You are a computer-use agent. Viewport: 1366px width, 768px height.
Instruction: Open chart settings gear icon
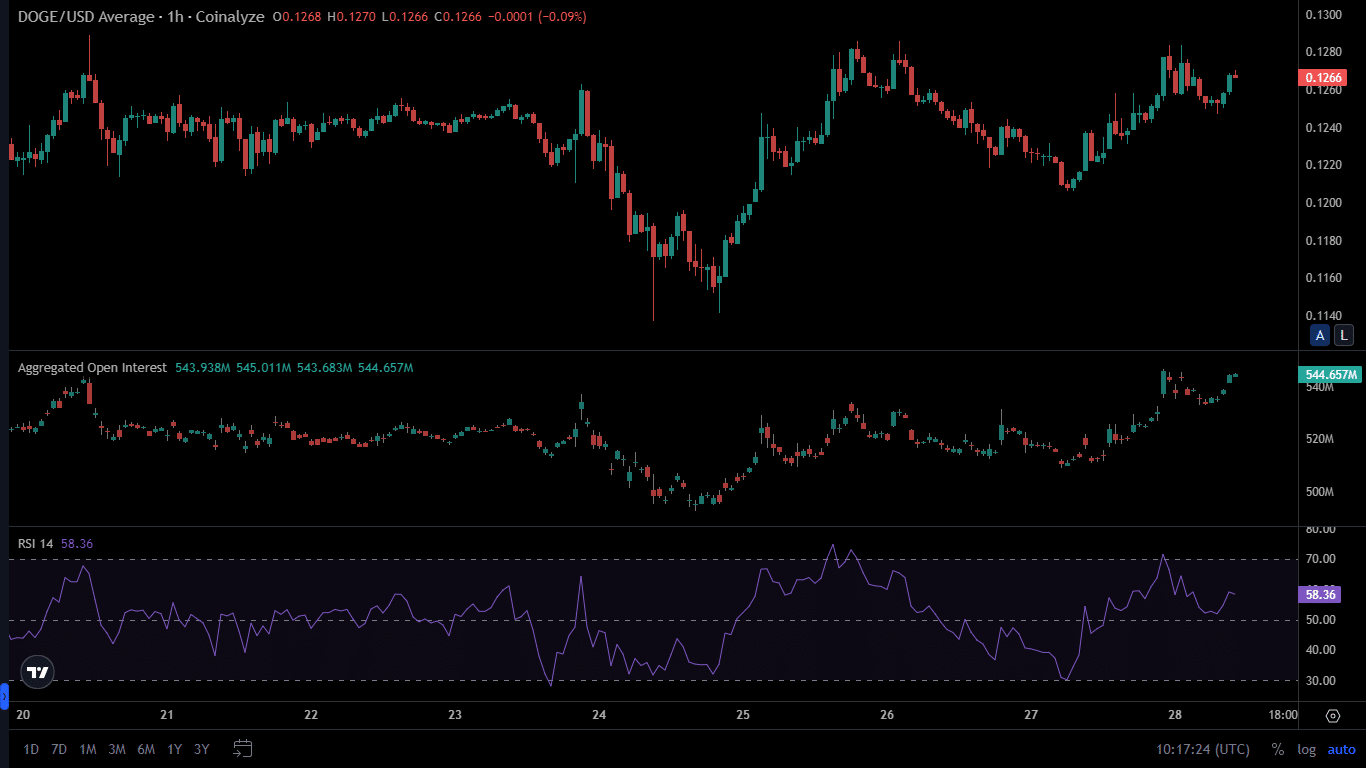click(1333, 716)
